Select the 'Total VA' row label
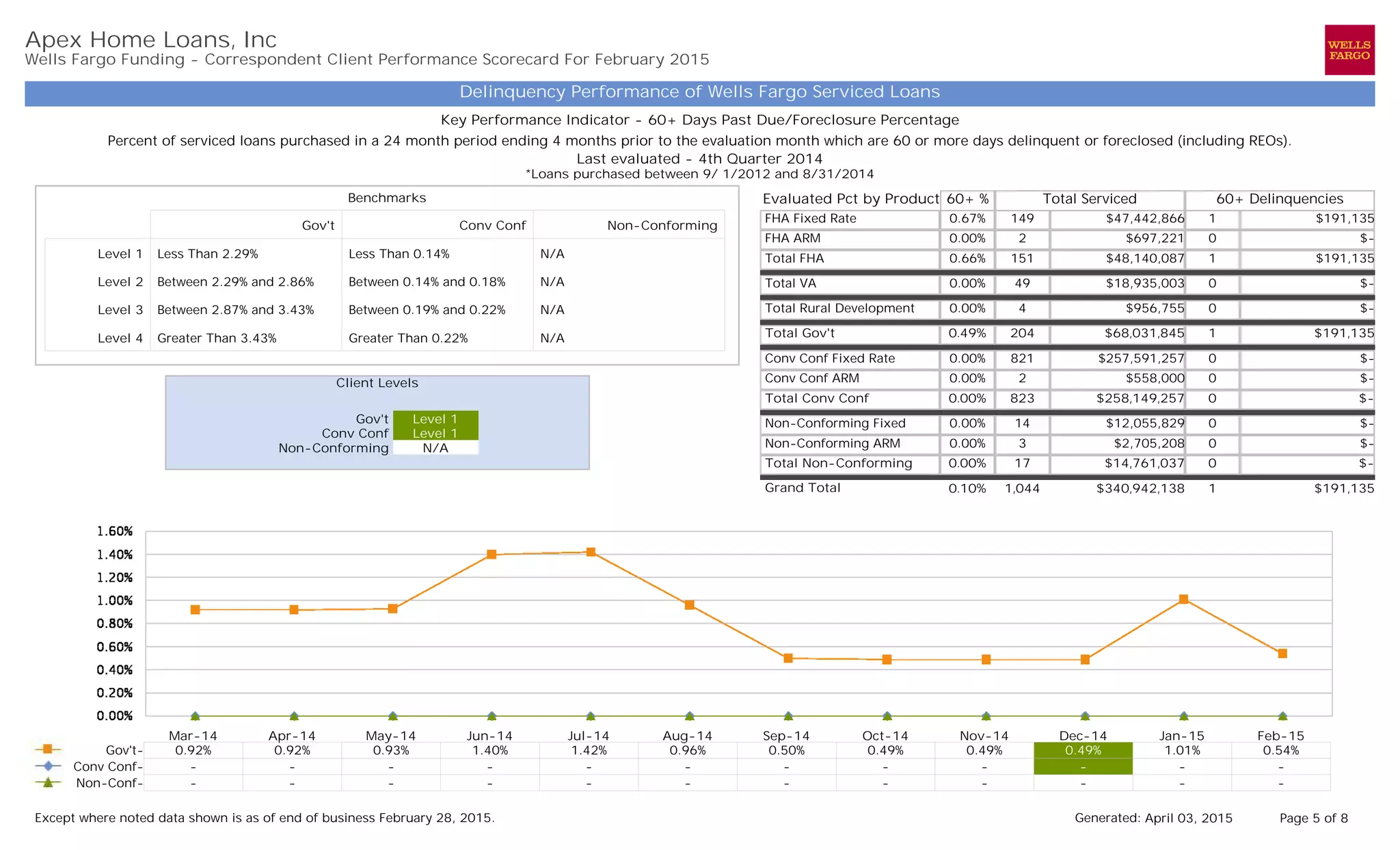The image size is (1400, 850). pos(790,283)
